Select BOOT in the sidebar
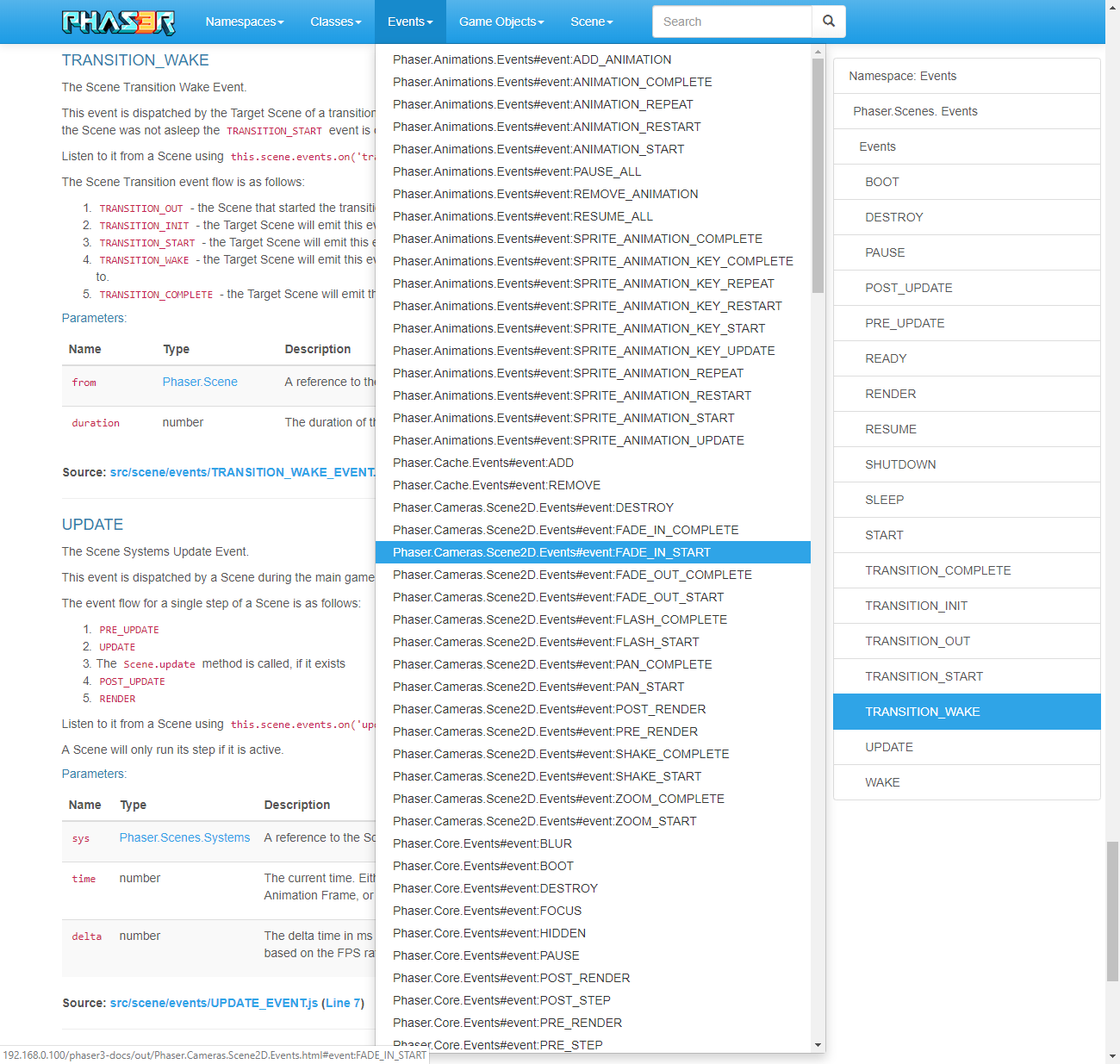The width and height of the screenshot is (1120, 1064). tap(881, 182)
